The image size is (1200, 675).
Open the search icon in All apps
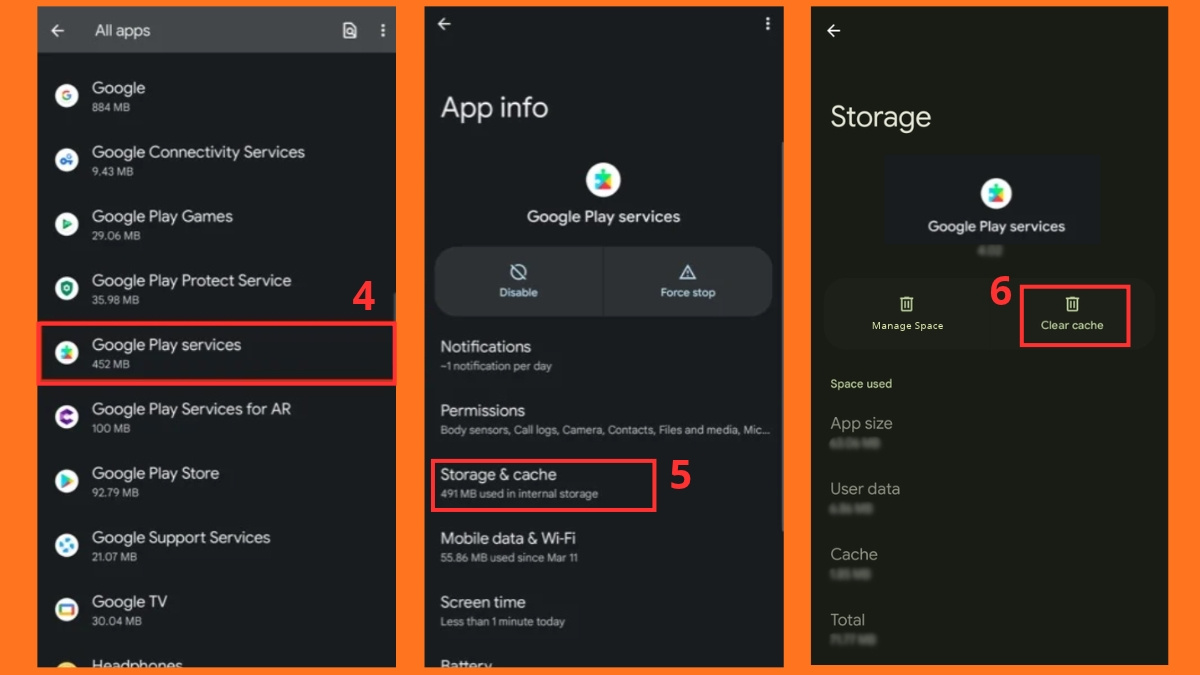[349, 31]
